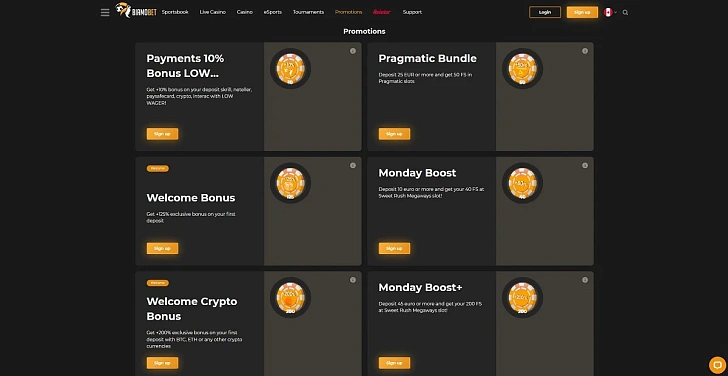Open the search magnifier icon

(x=625, y=13)
